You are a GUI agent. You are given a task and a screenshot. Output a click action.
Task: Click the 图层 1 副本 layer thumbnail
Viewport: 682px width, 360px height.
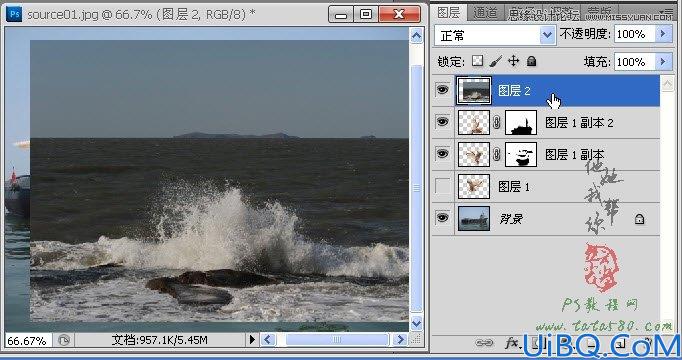click(474, 155)
